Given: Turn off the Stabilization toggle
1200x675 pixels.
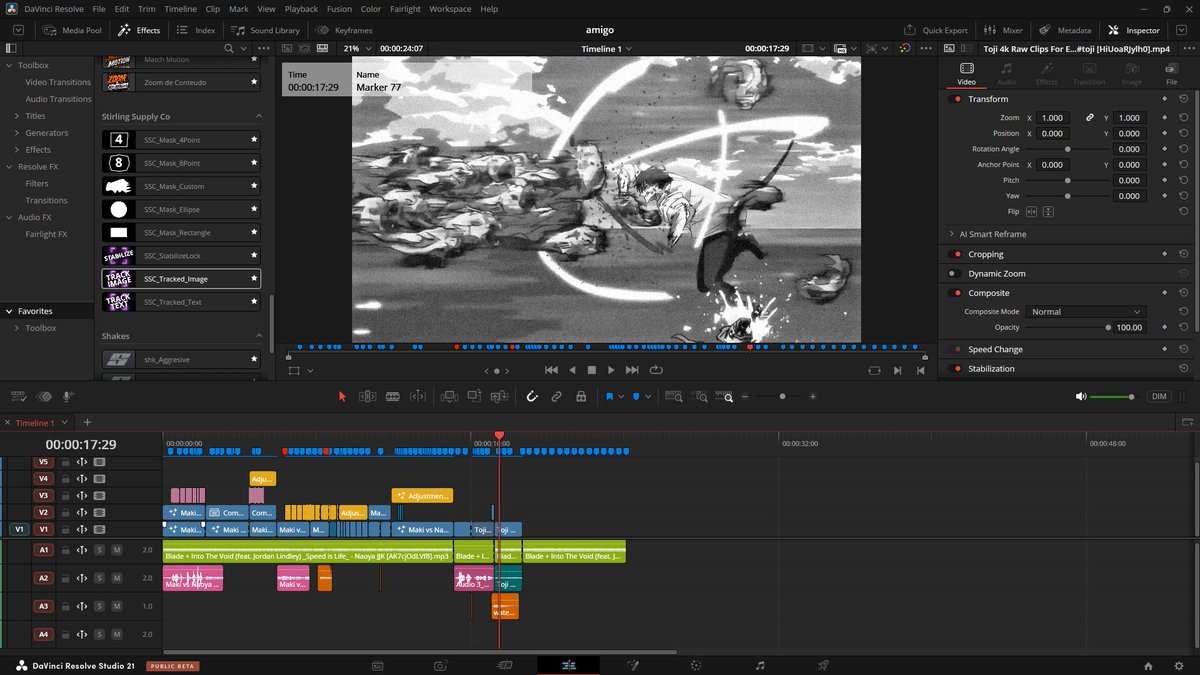Looking at the screenshot, I should tap(957, 369).
